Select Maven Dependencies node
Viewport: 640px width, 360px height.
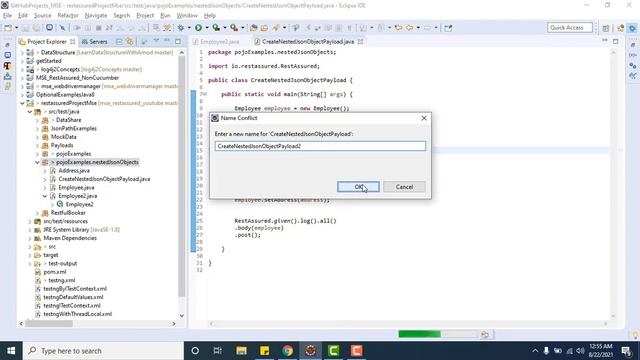[x=70, y=238]
